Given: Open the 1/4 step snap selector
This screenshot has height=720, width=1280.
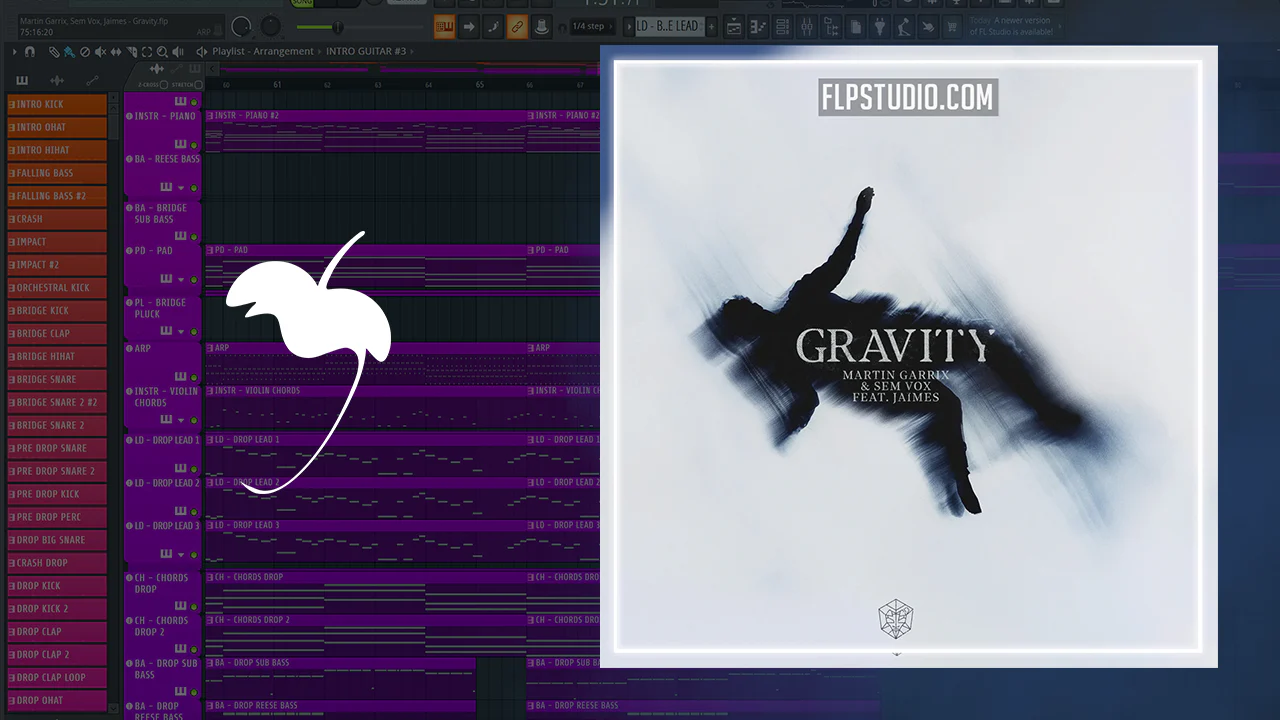Looking at the screenshot, I should (593, 26).
